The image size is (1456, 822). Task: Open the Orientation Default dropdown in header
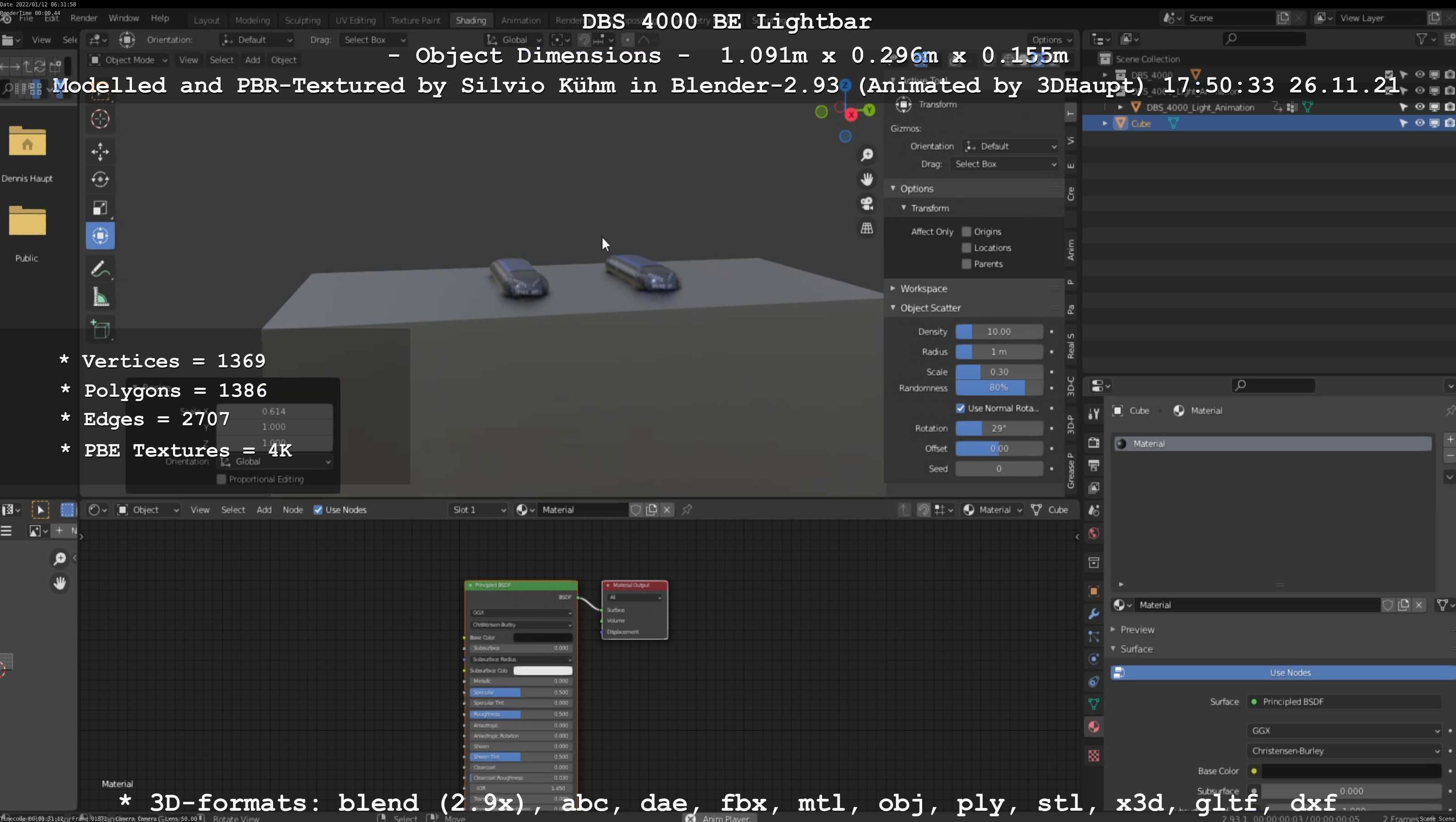pyautogui.click(x=257, y=39)
